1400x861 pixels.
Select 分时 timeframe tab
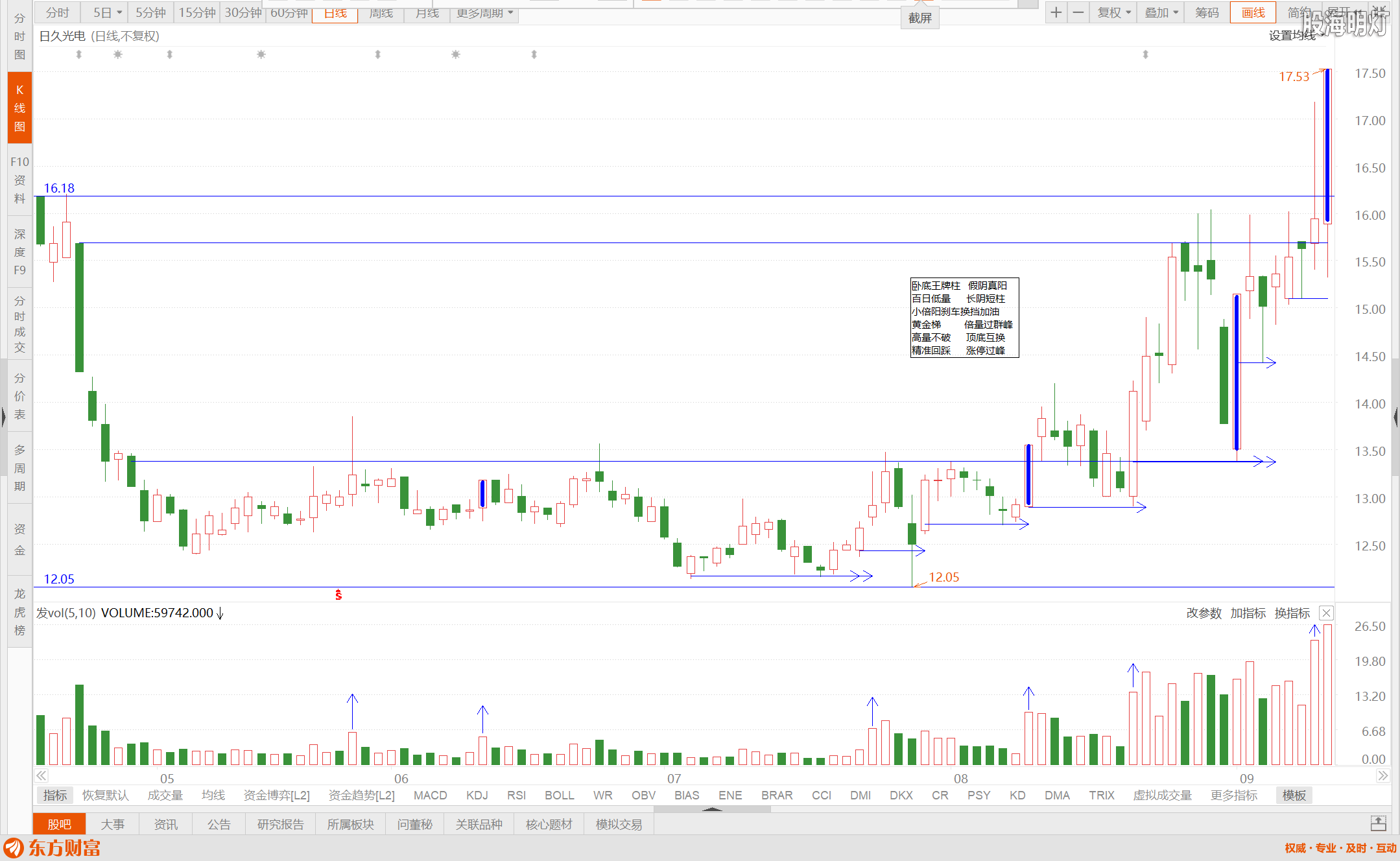[x=57, y=12]
